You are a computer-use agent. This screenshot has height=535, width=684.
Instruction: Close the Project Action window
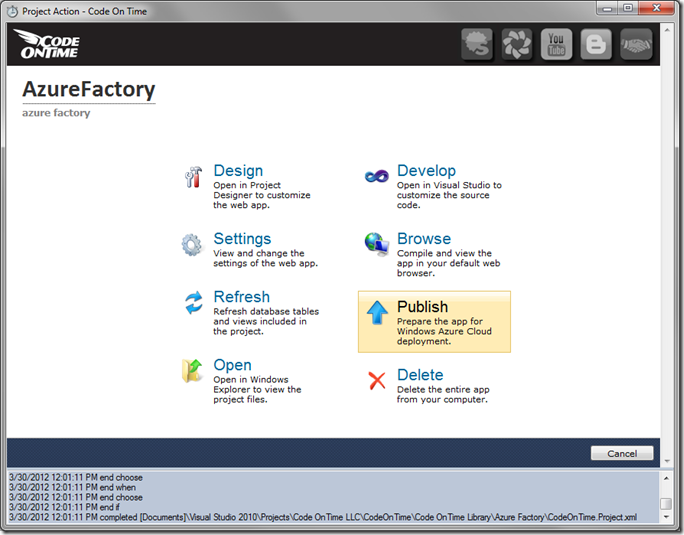pyautogui.click(x=657, y=8)
